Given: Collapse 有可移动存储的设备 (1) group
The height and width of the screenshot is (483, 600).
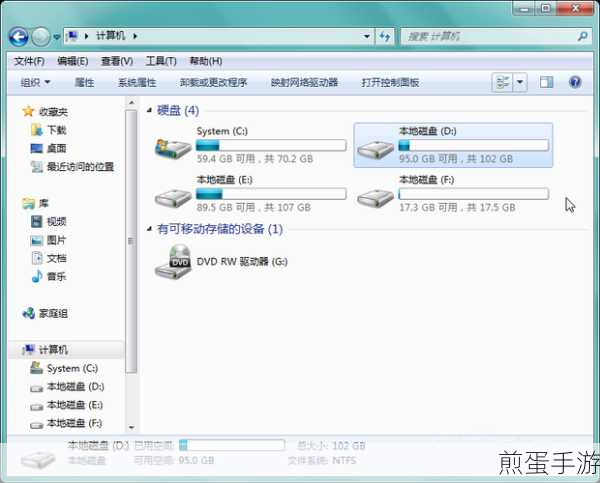Looking at the screenshot, I should tap(149, 229).
